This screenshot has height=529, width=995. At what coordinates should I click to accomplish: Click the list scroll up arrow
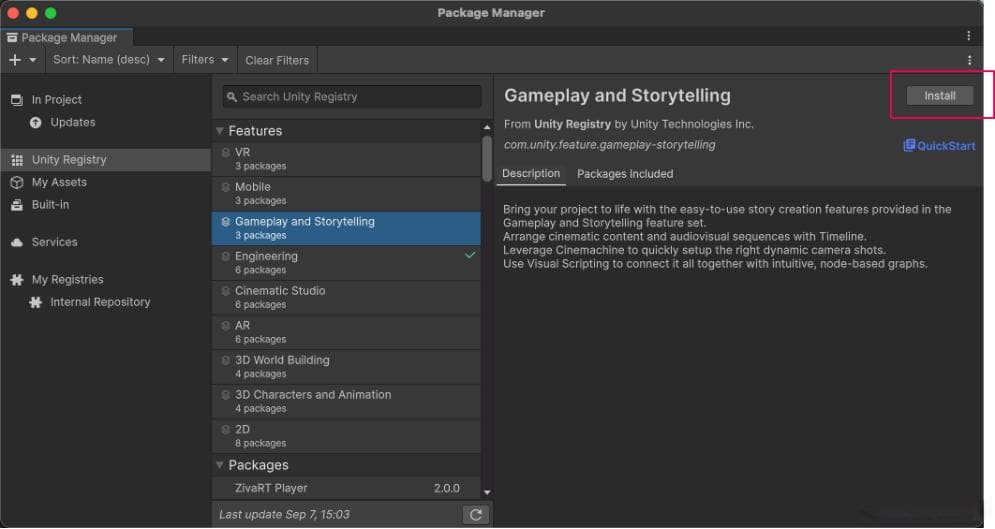pos(487,127)
